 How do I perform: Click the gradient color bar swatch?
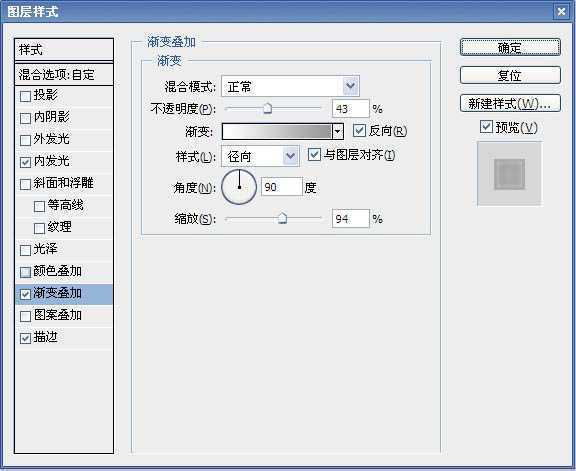pyautogui.click(x=277, y=131)
